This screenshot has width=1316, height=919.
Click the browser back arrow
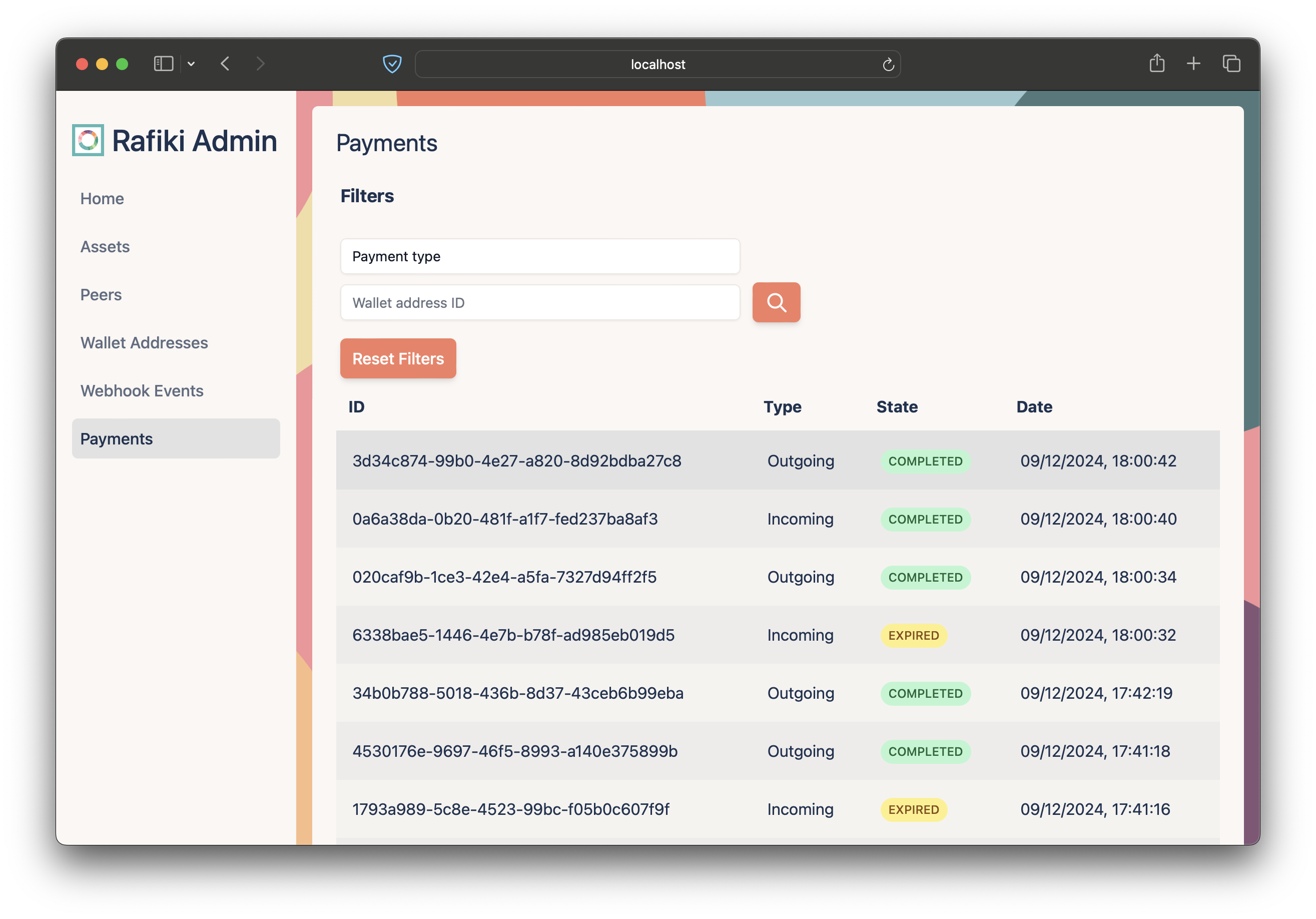click(225, 64)
